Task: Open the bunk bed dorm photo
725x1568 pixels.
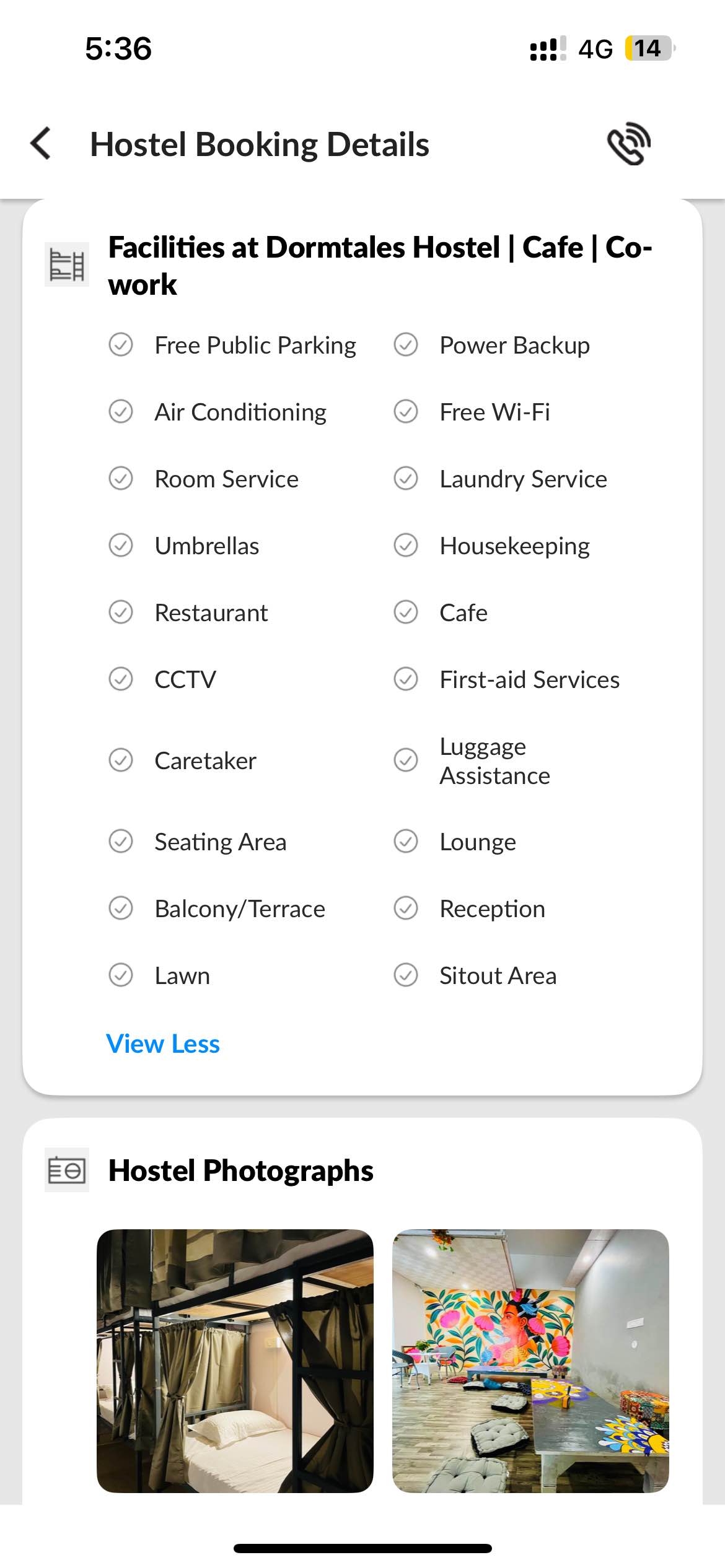Action: [x=235, y=1361]
